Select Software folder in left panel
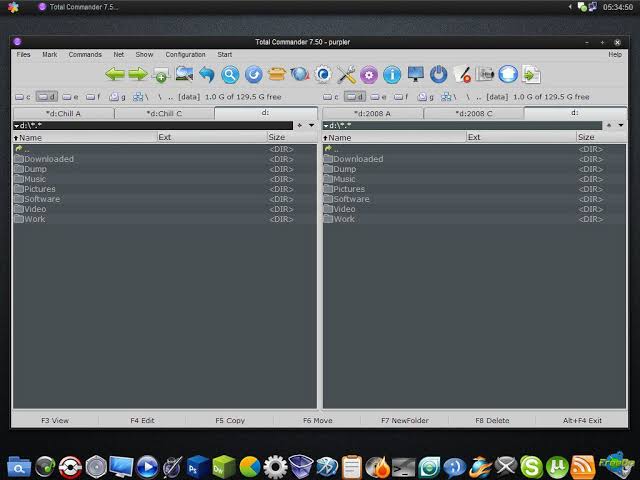The width and height of the screenshot is (640, 480). pos(165,199)
